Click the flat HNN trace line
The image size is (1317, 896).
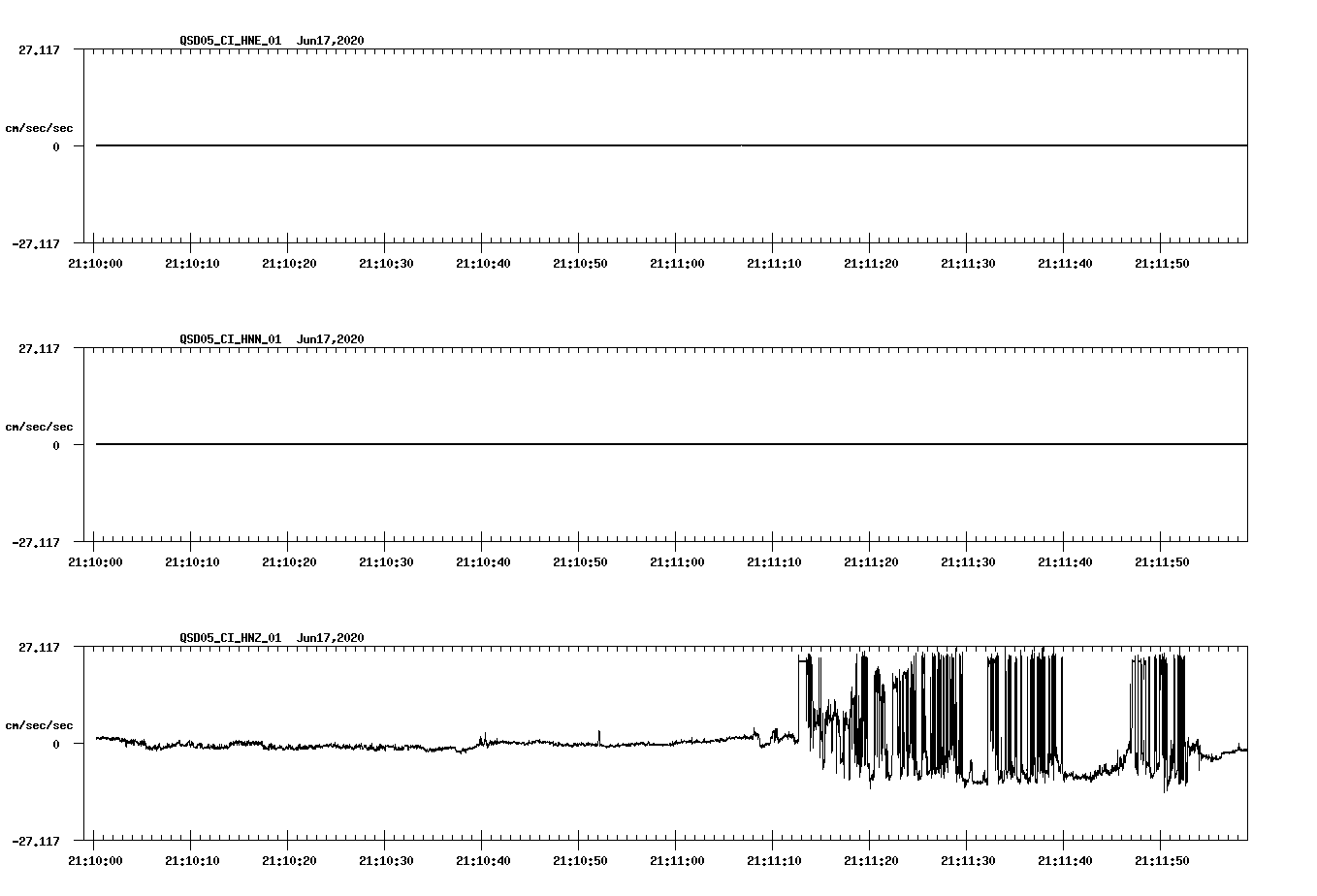click(x=671, y=444)
